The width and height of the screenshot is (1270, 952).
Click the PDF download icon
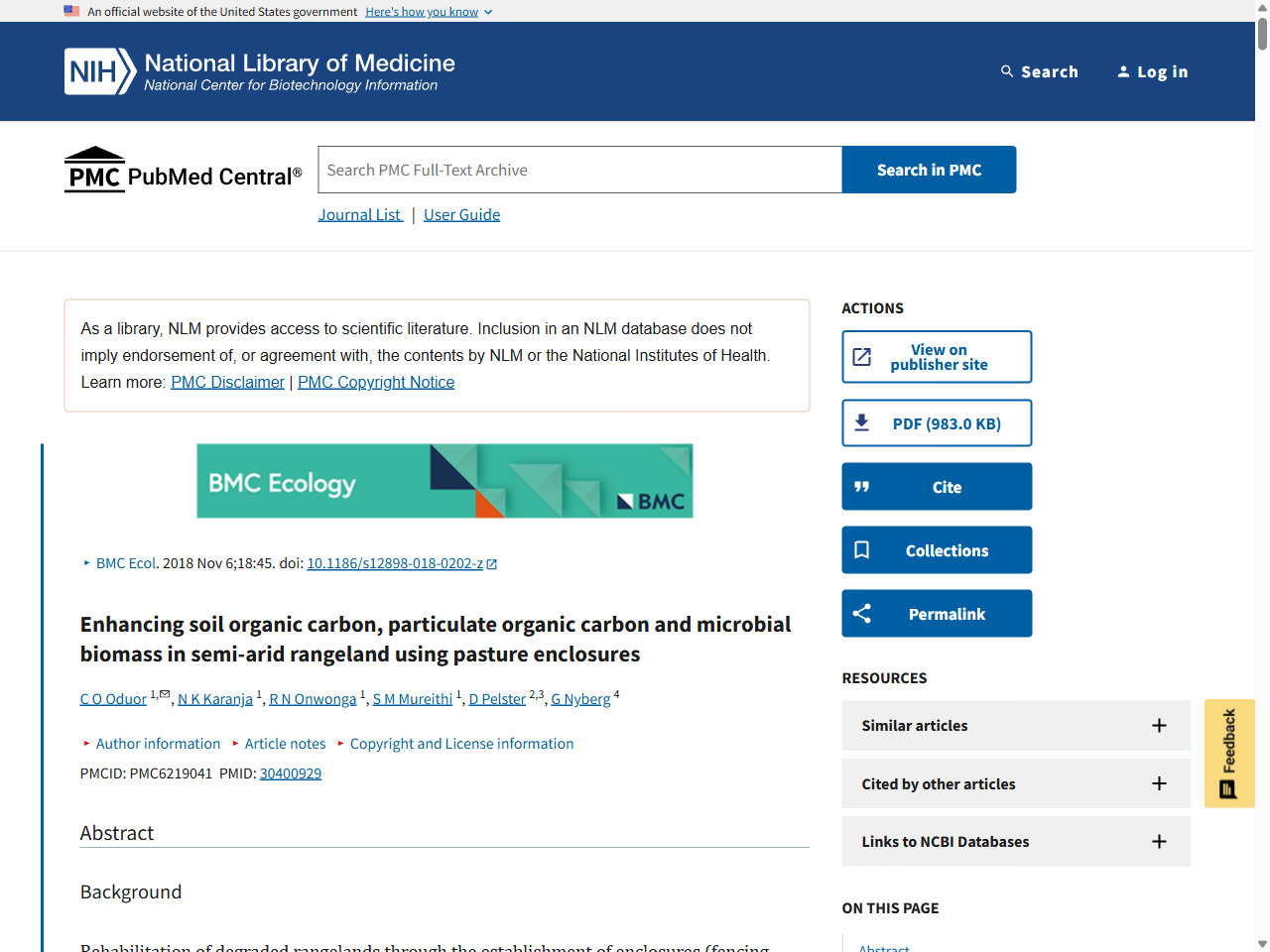pyautogui.click(x=862, y=422)
